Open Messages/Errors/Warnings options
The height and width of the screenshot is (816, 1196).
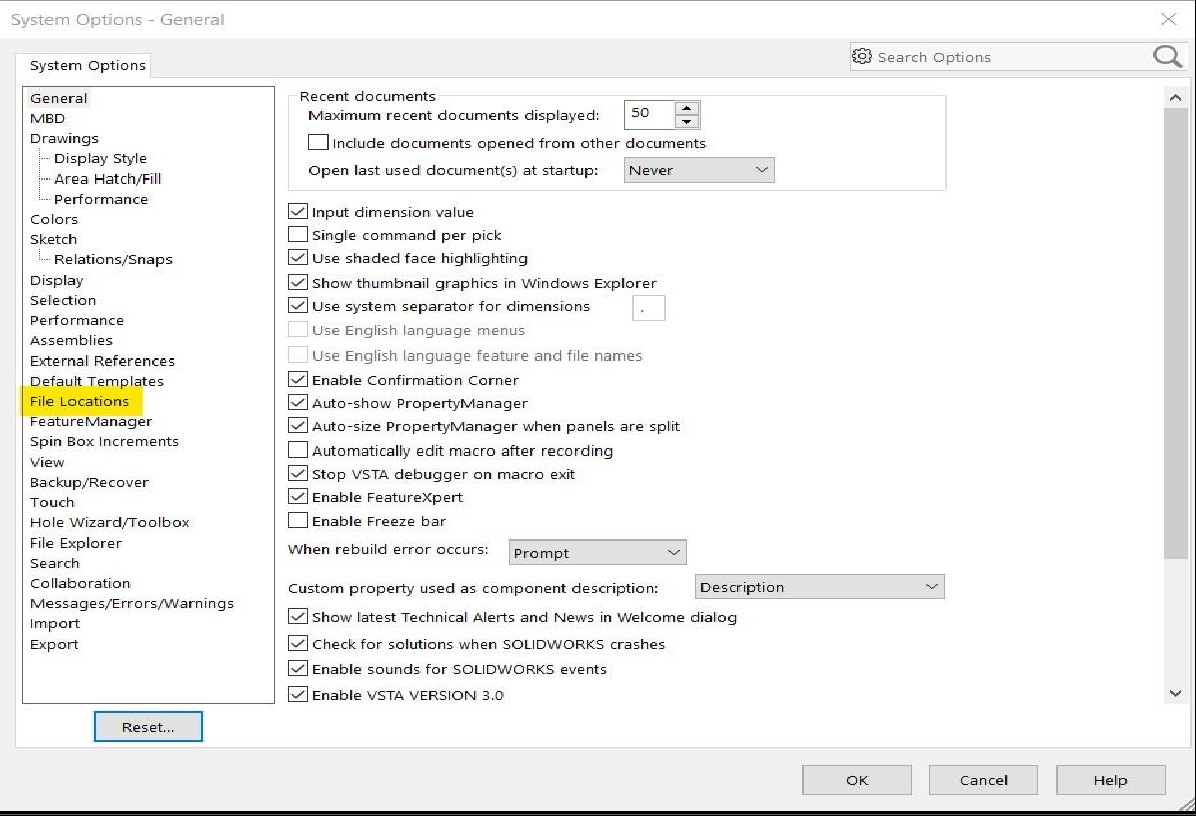pyautogui.click(x=132, y=603)
